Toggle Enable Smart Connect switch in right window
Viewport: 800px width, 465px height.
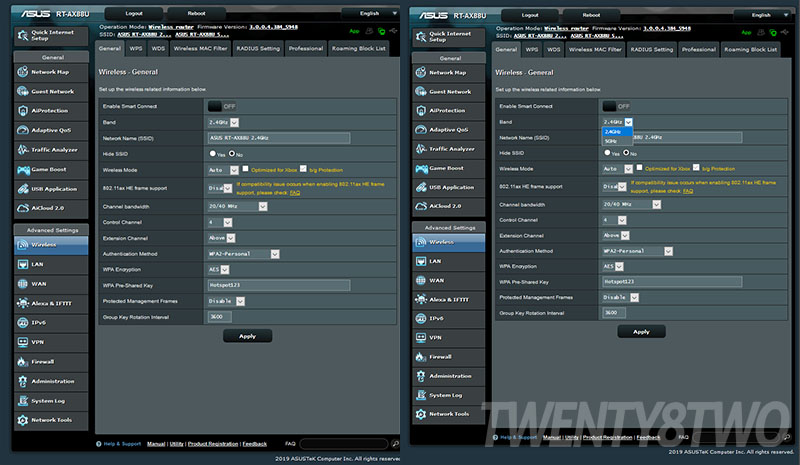[x=616, y=106]
